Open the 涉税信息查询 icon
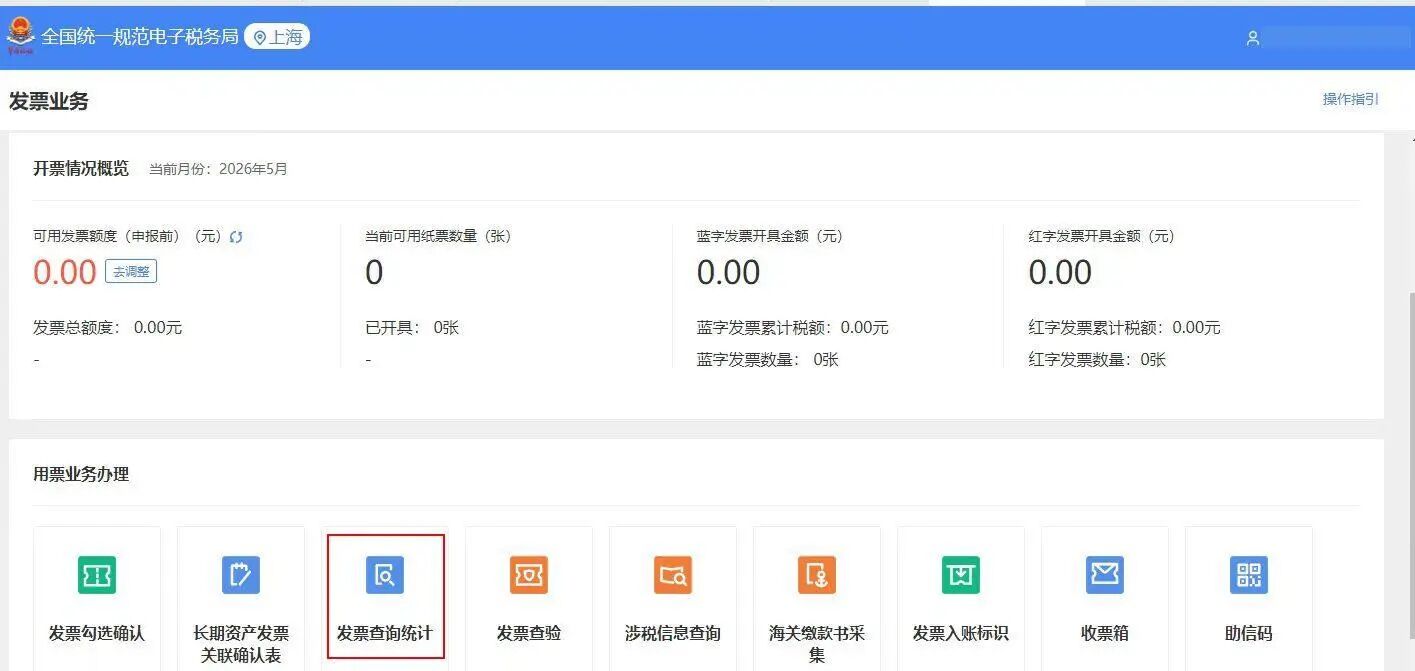Image resolution: width=1415 pixels, height=671 pixels. (x=673, y=575)
